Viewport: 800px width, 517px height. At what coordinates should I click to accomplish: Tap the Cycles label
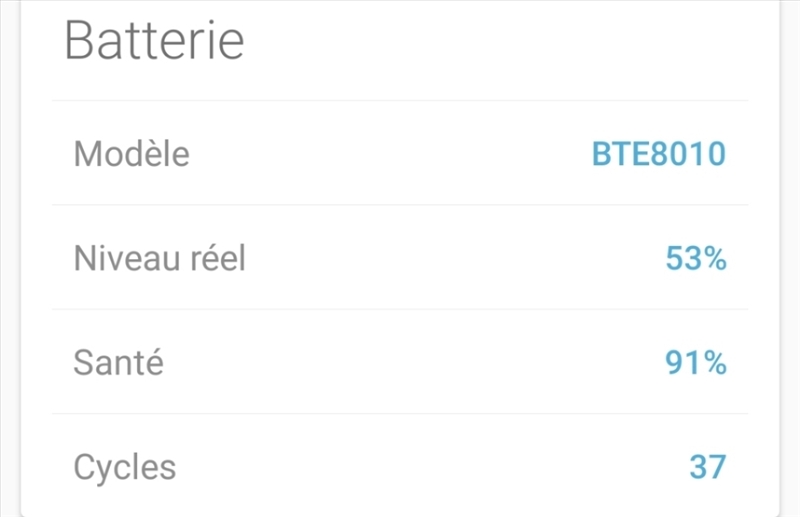tap(124, 467)
